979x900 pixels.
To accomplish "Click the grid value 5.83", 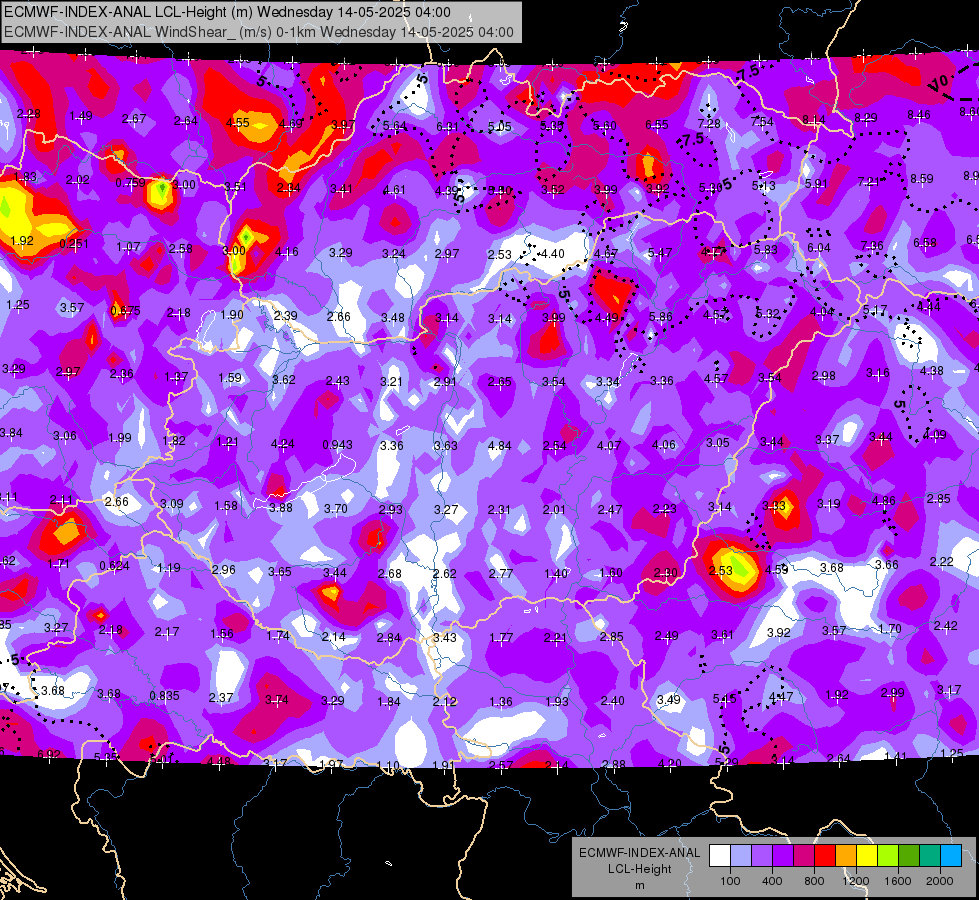I will (x=765, y=249).
